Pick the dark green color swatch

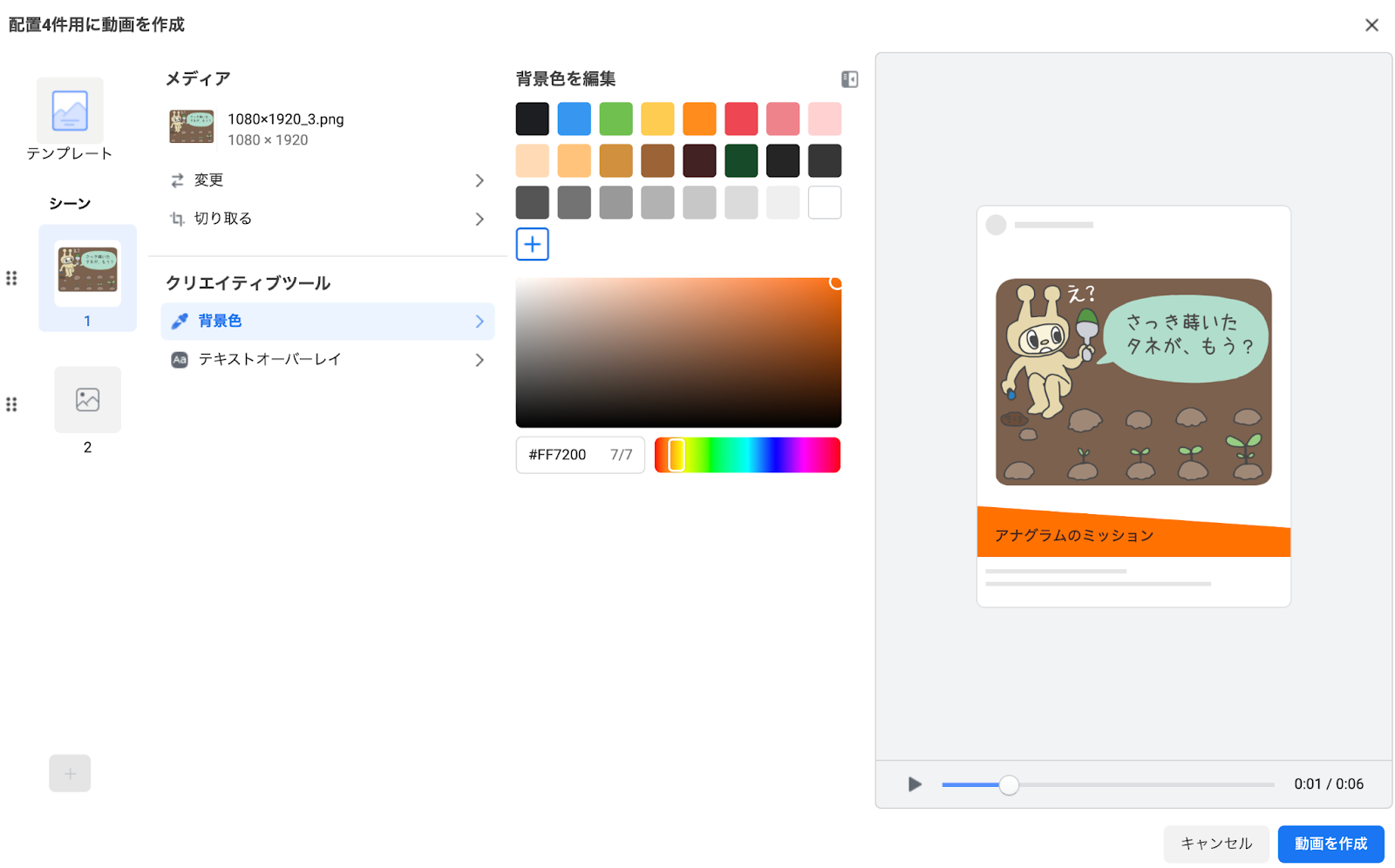pyautogui.click(x=741, y=161)
